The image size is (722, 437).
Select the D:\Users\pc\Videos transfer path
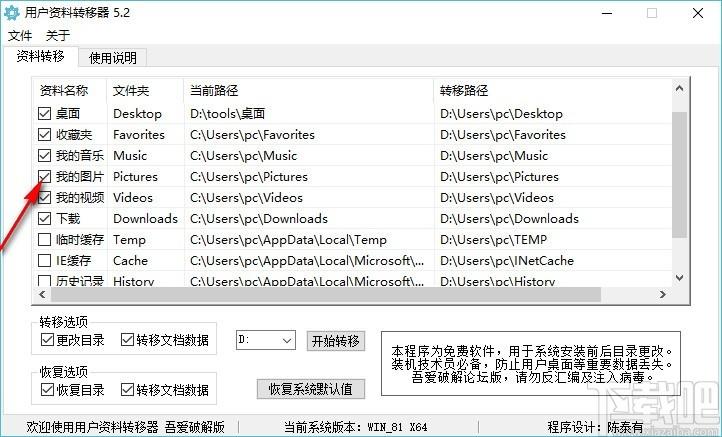tap(497, 198)
